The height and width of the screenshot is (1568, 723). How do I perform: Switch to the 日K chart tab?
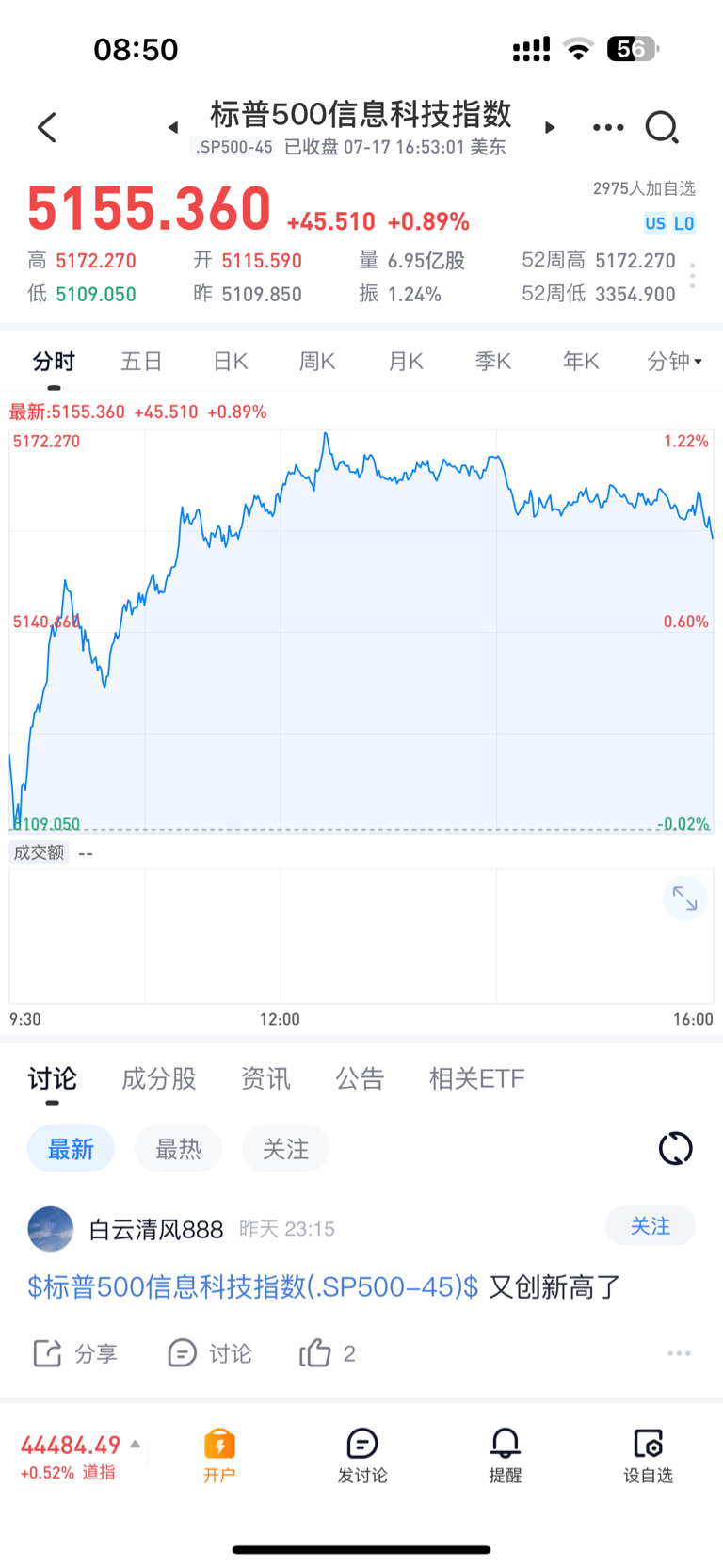(x=230, y=361)
